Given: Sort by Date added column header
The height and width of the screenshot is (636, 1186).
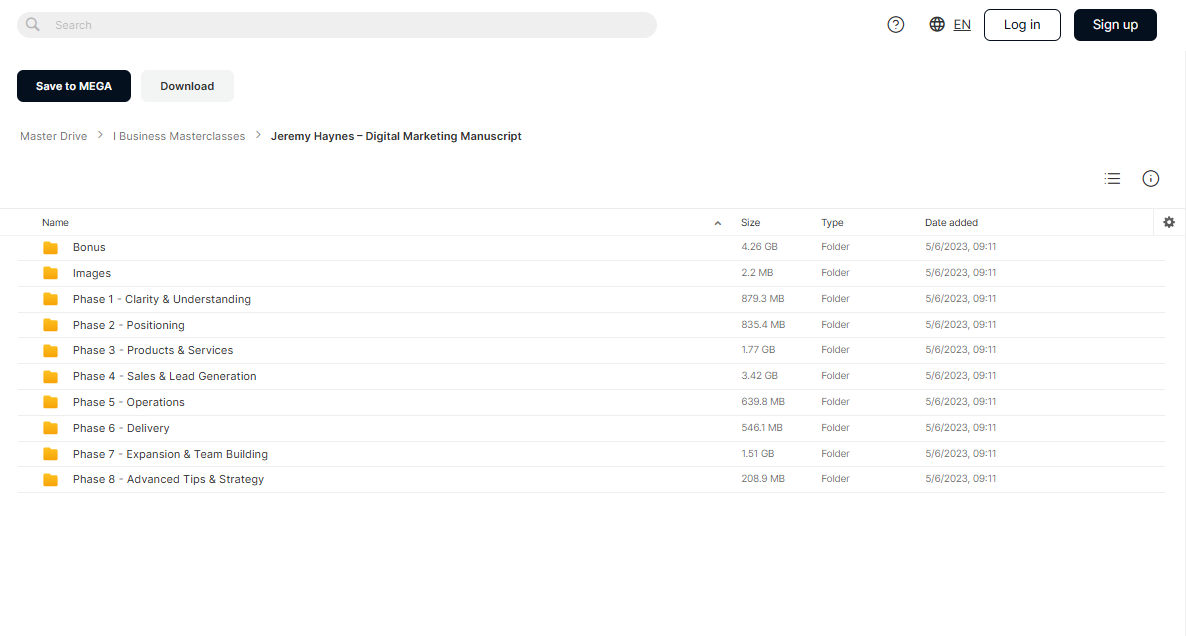Looking at the screenshot, I should 951,222.
